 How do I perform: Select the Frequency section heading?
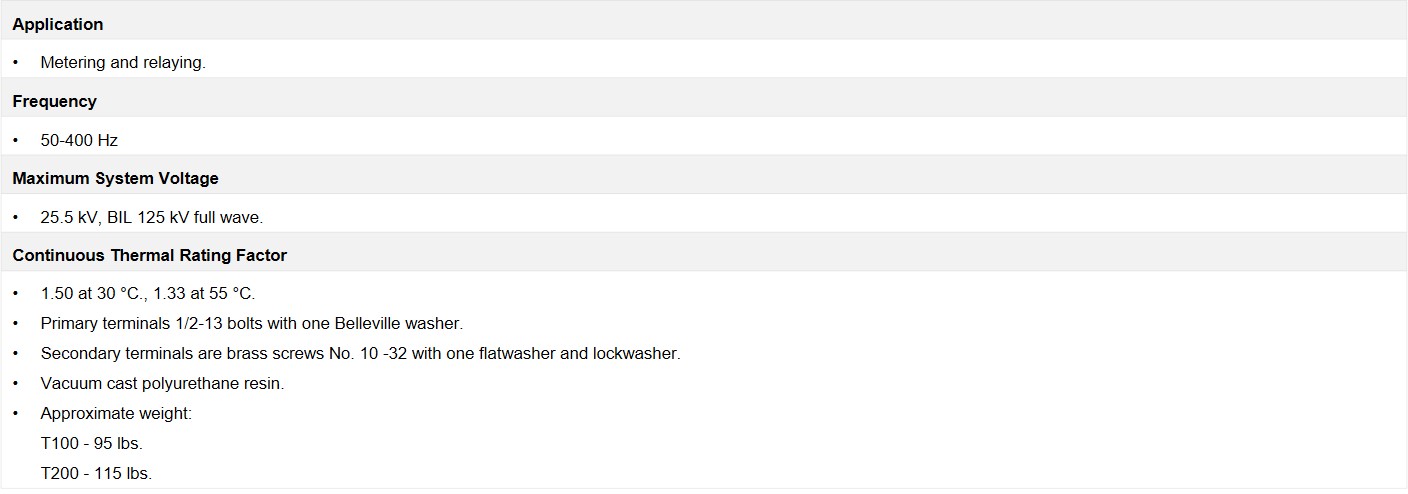click(54, 101)
